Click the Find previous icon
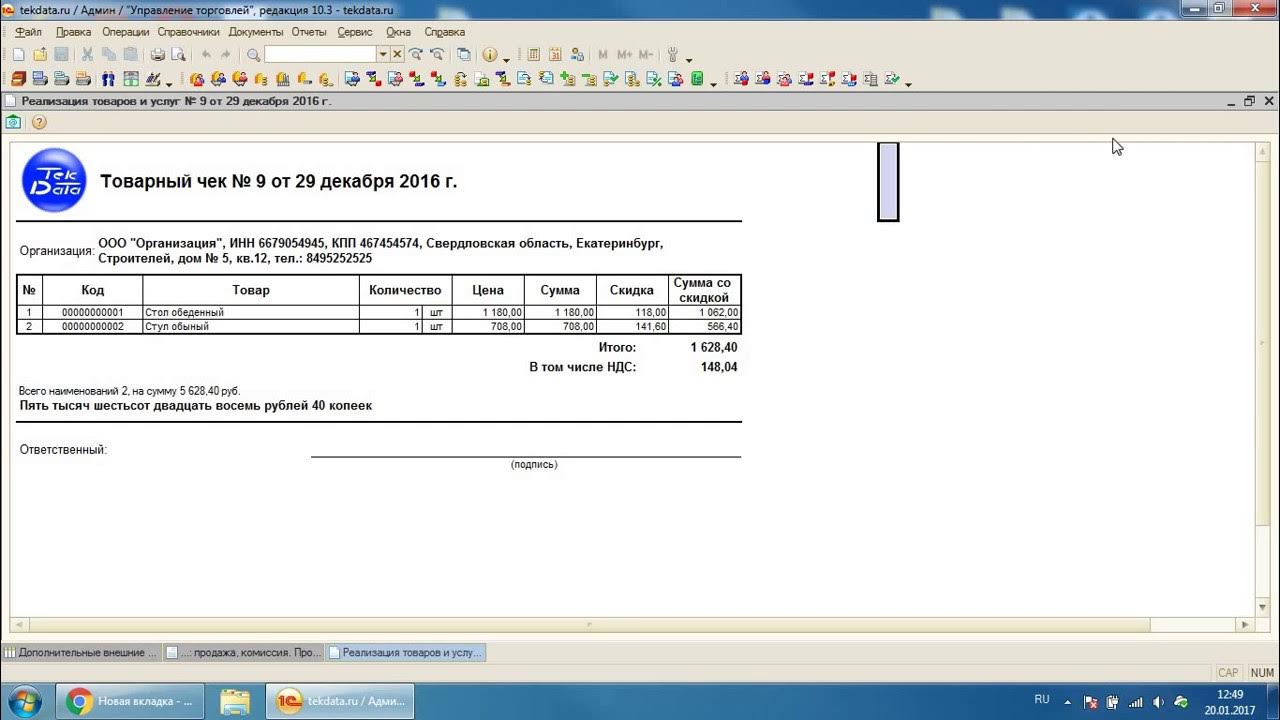This screenshot has width=1280, height=720. tap(437, 55)
